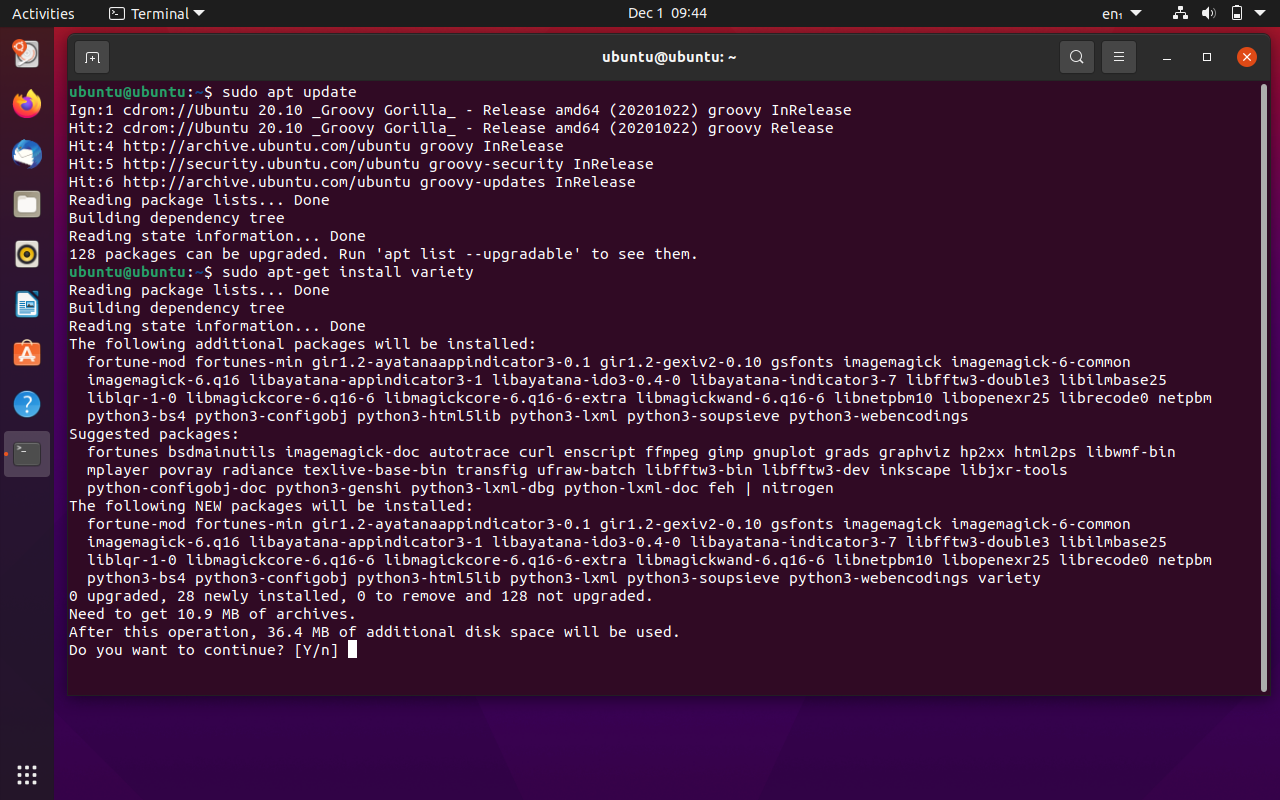Screen dimensions: 1280x800
Task: Click 'ffmpeg' in suggested packages
Action: pos(671,452)
